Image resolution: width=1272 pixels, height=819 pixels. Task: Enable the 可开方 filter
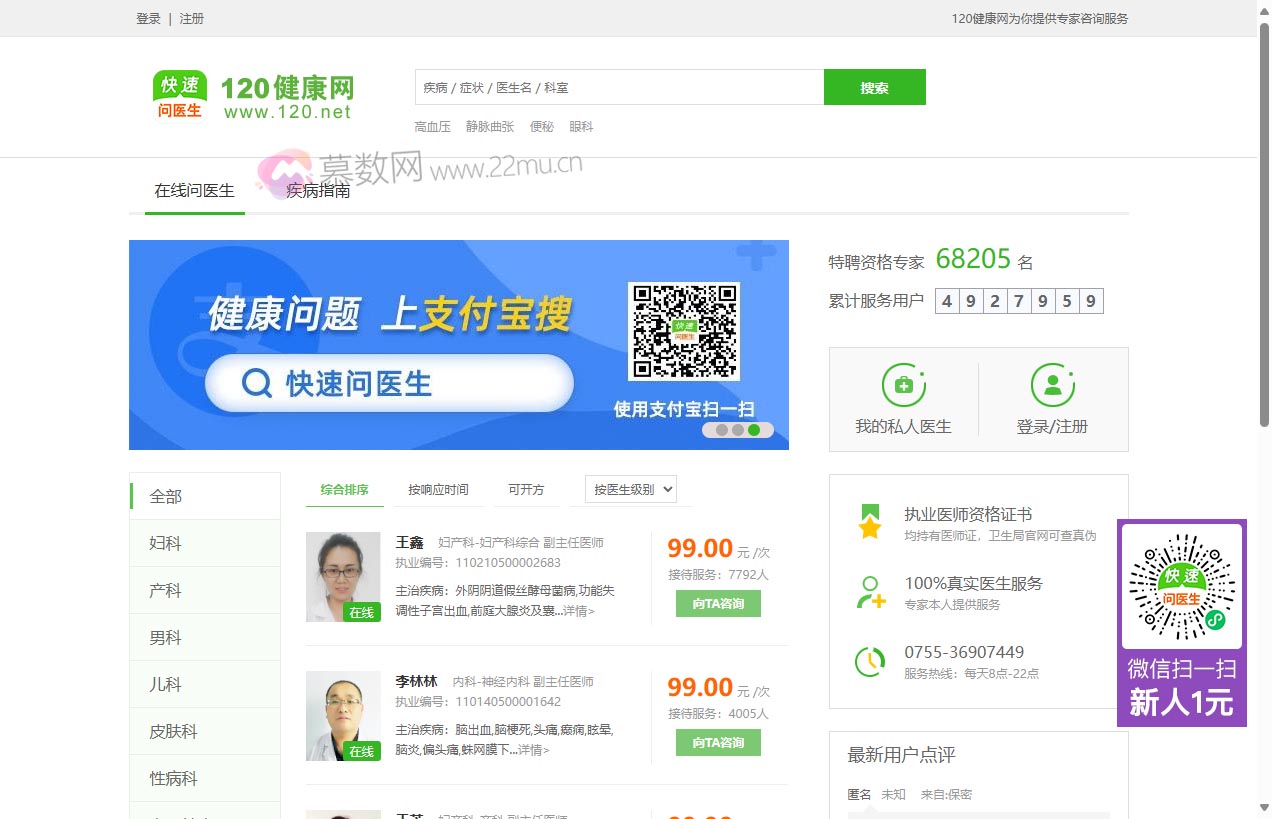[526, 490]
